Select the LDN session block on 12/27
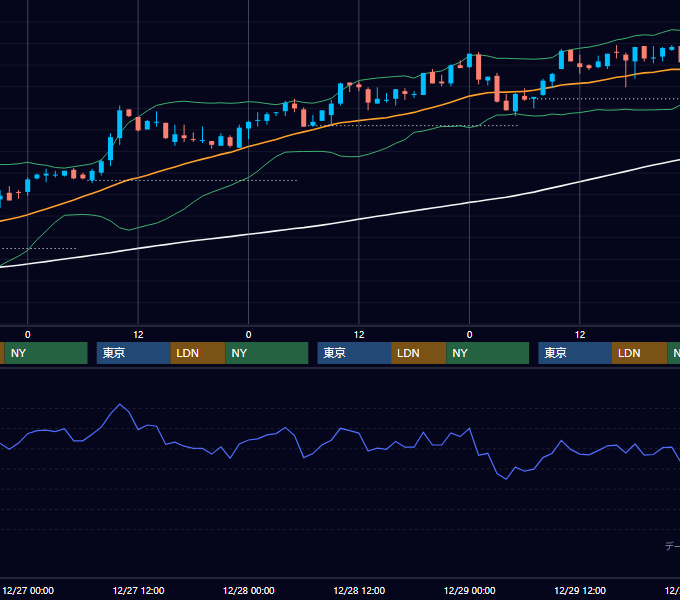The height and width of the screenshot is (600, 680). [x=198, y=353]
